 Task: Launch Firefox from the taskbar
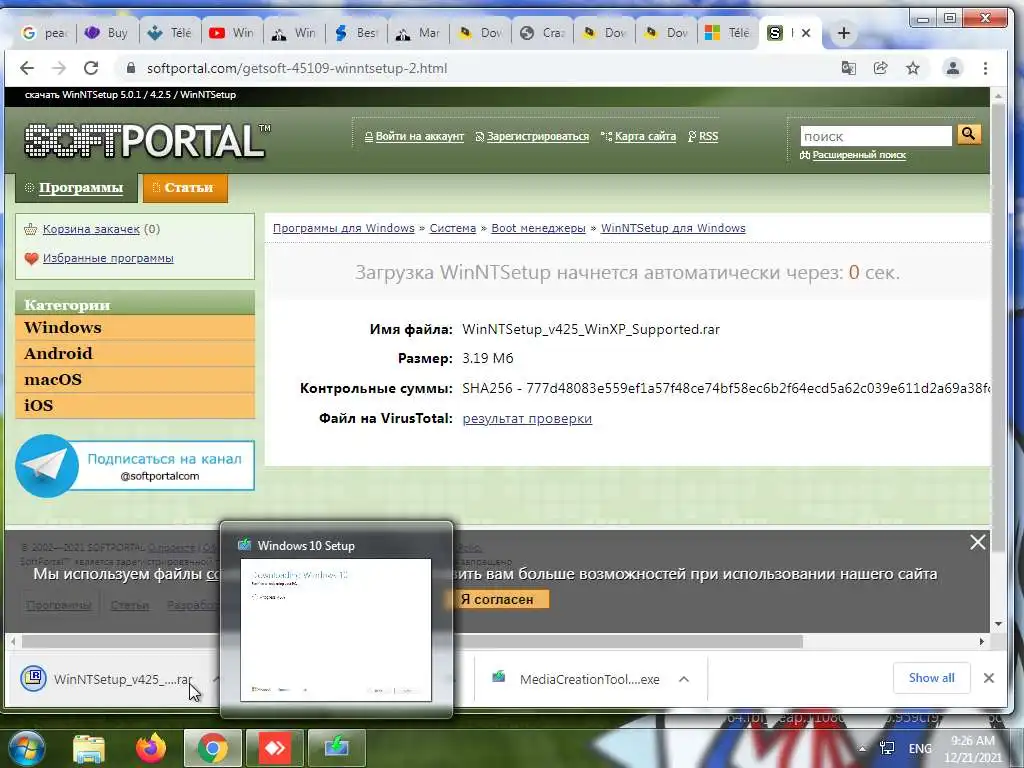click(x=151, y=748)
